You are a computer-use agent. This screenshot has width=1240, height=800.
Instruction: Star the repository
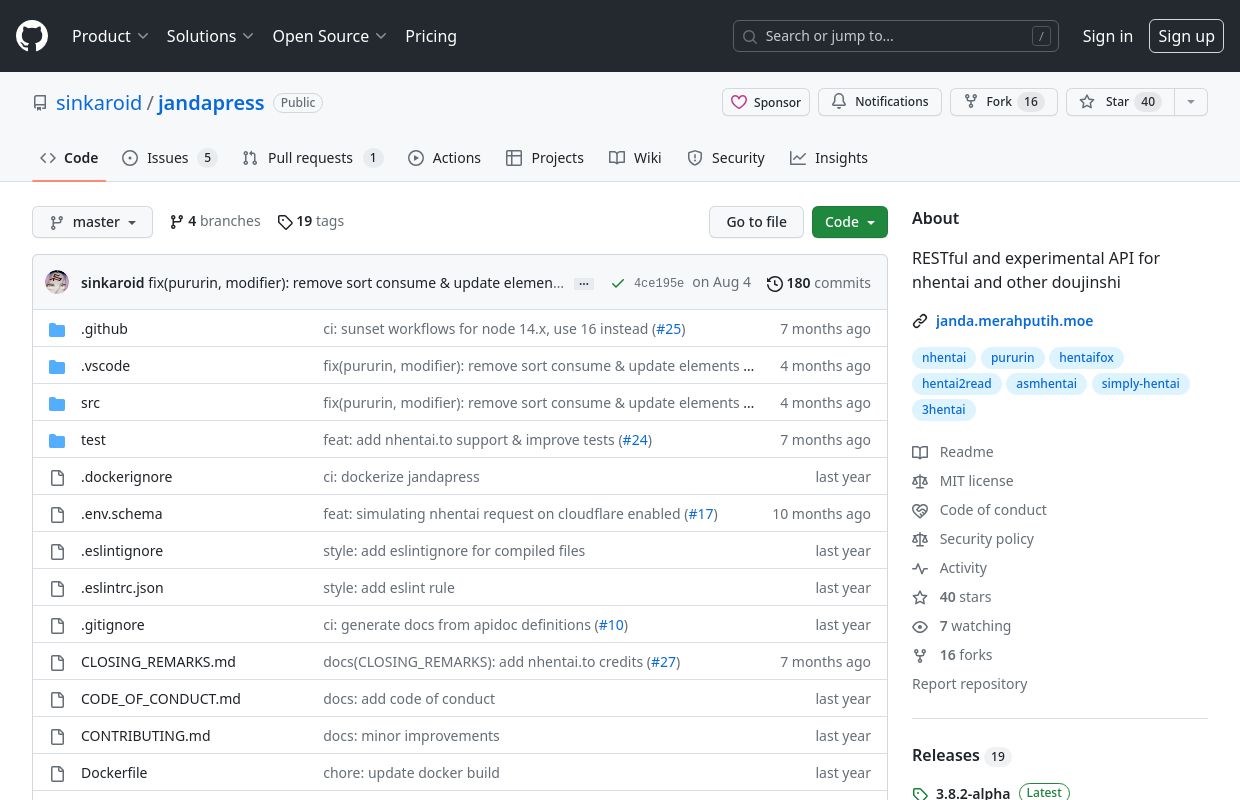[1120, 102]
